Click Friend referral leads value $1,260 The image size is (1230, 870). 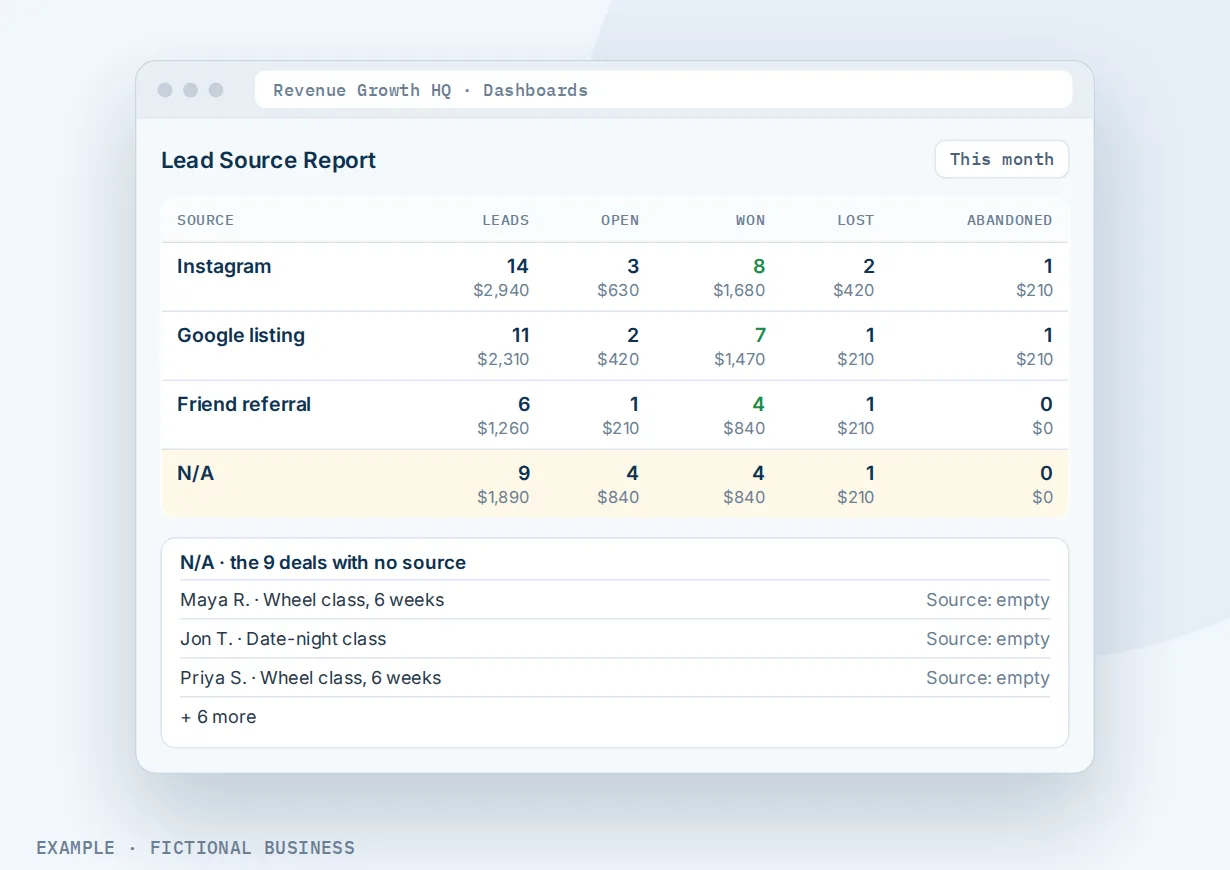point(502,428)
